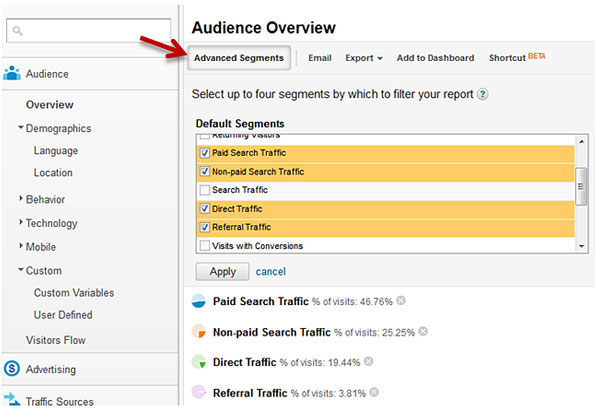This screenshot has height=417, width=595.
Task: Collapse the Demographics section
Action: point(55,128)
